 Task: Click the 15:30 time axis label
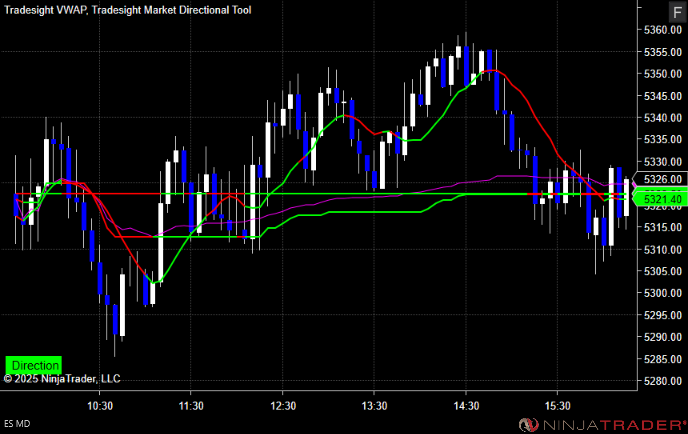point(557,406)
